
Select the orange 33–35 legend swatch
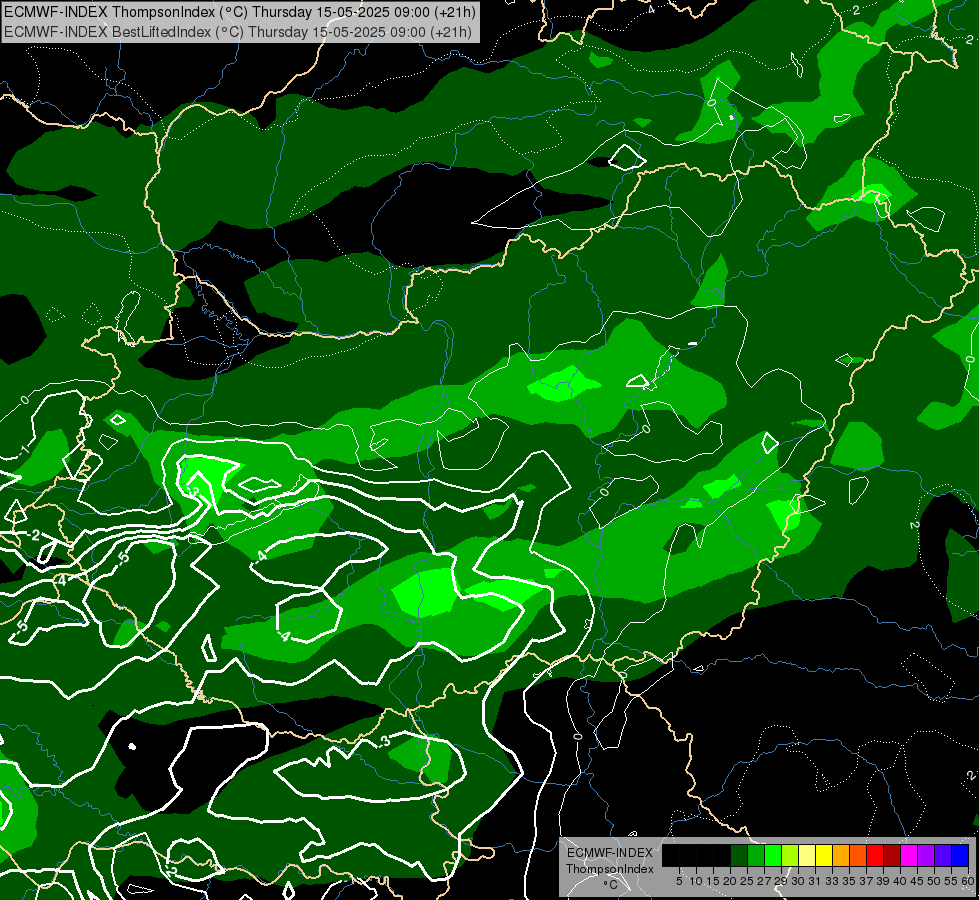pyautogui.click(x=841, y=855)
